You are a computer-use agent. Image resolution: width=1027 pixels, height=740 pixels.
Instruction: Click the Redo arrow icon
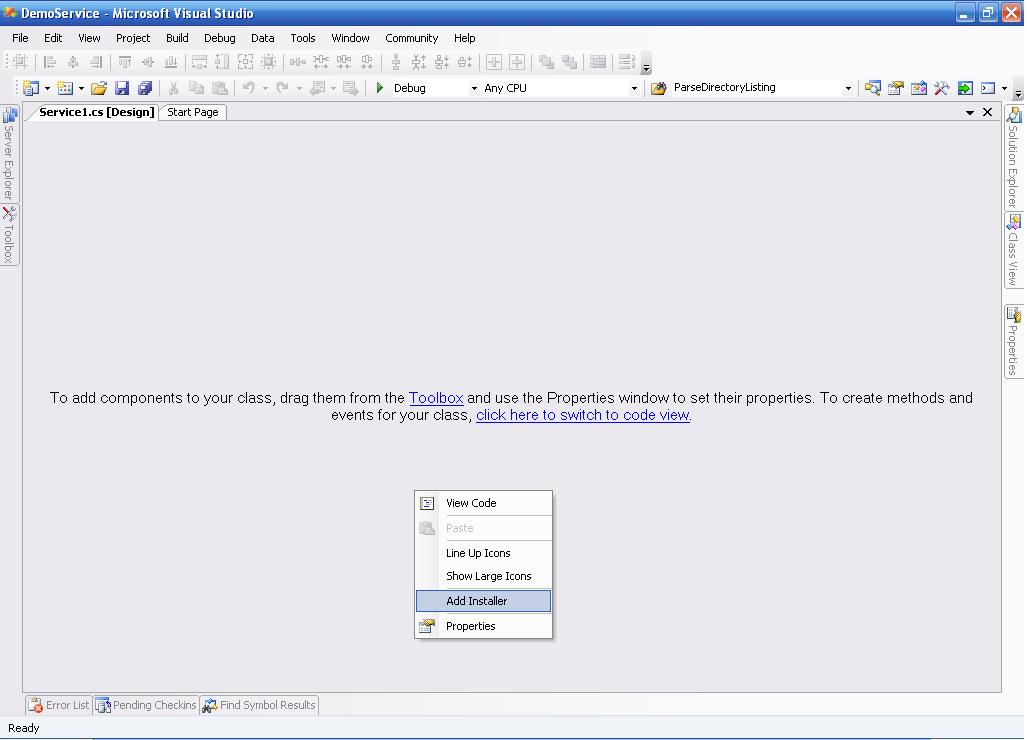tap(282, 88)
